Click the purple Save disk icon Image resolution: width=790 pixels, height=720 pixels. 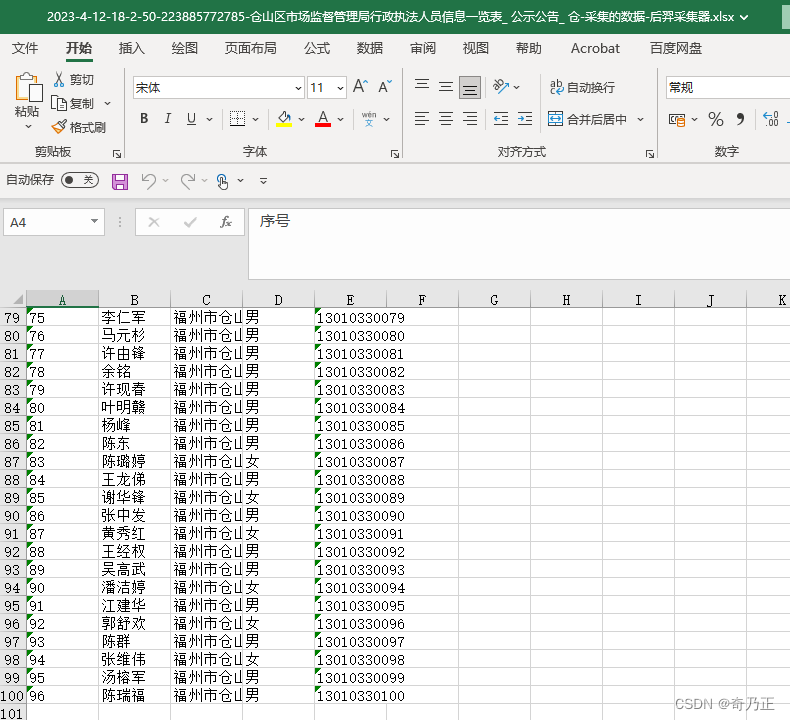120,181
